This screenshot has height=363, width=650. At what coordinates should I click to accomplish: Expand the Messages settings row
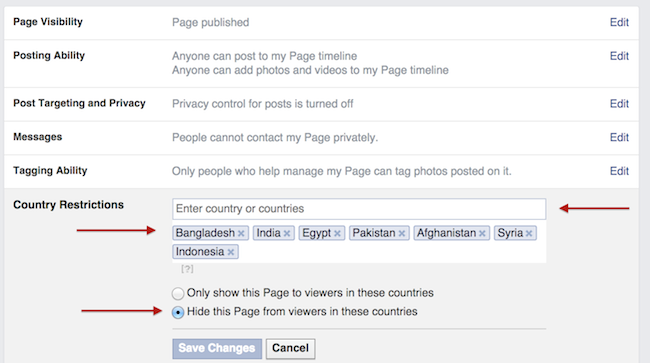(x=321, y=138)
